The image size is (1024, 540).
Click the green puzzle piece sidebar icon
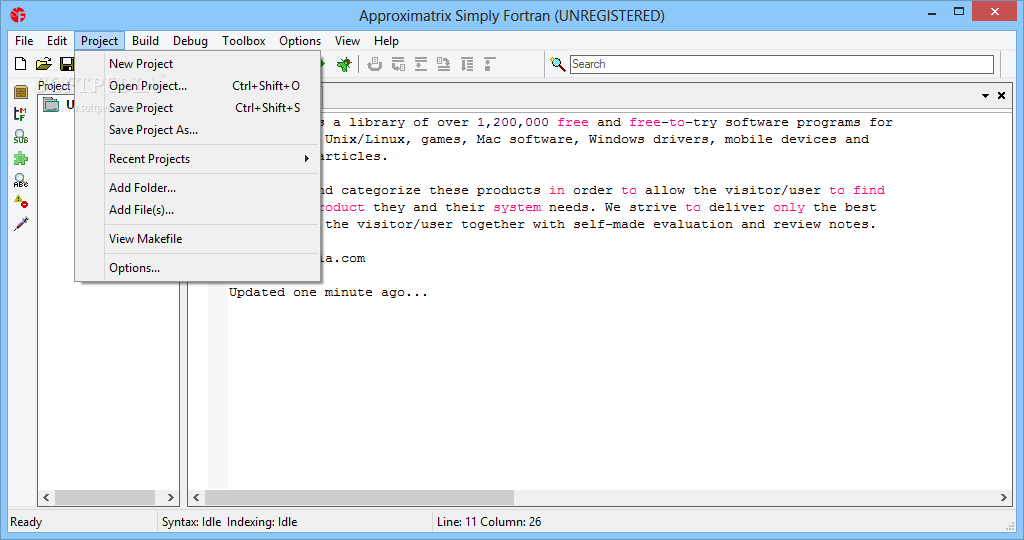point(21,158)
